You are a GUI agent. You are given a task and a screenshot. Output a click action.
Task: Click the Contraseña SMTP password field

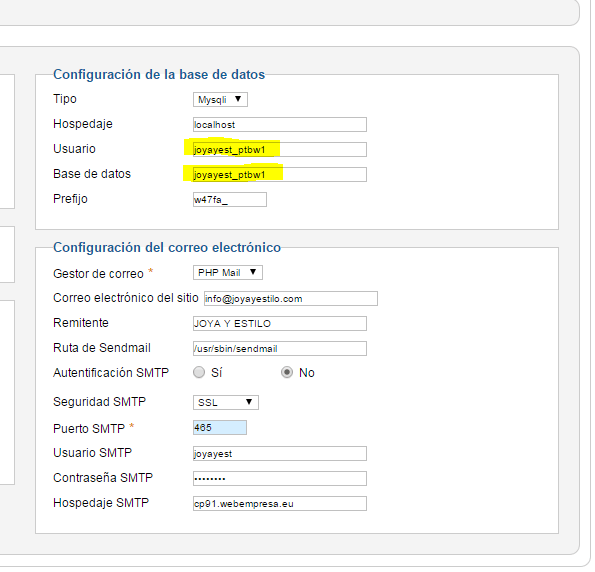pos(280,479)
